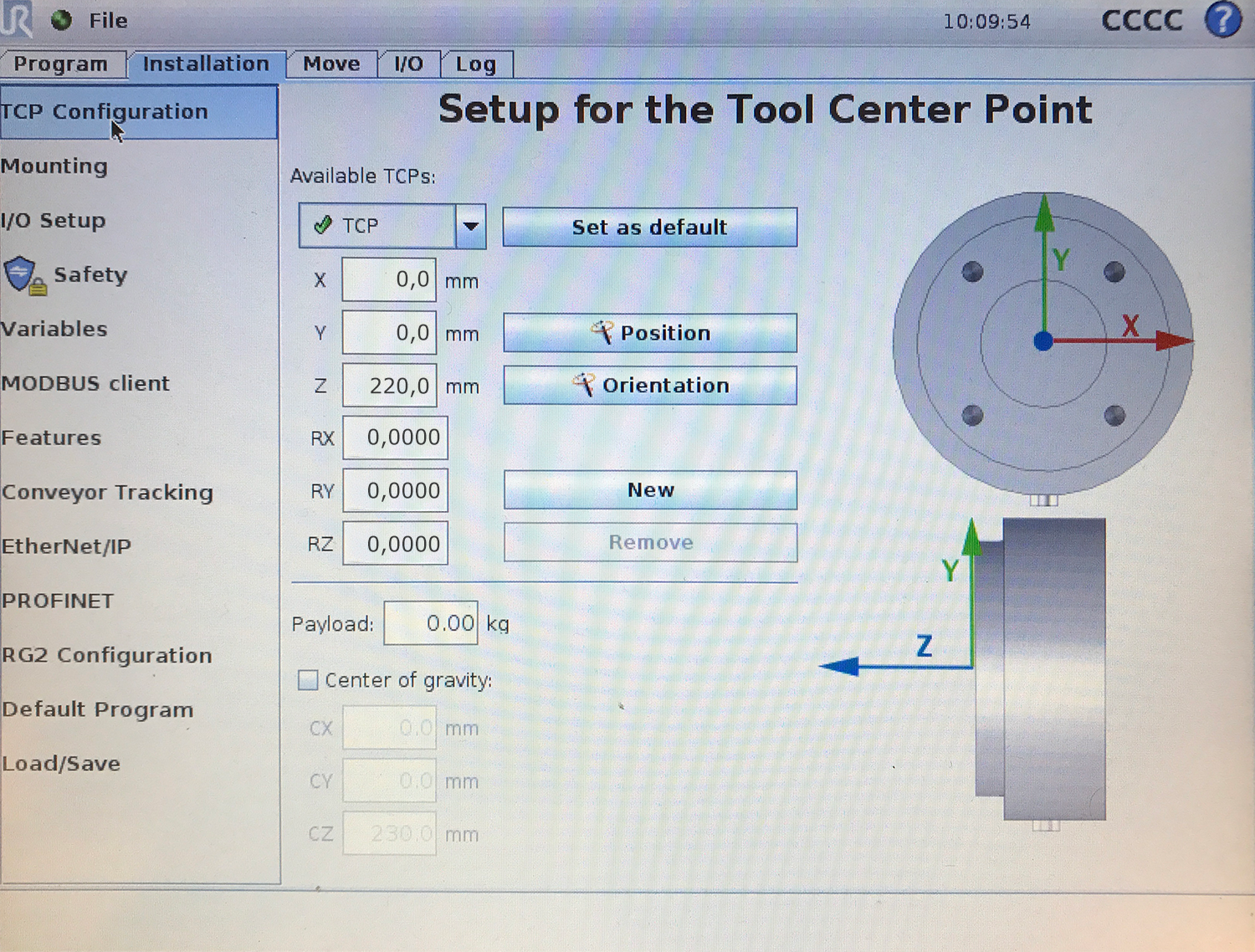Create a New TCP
The height and width of the screenshot is (952, 1255).
tap(650, 490)
